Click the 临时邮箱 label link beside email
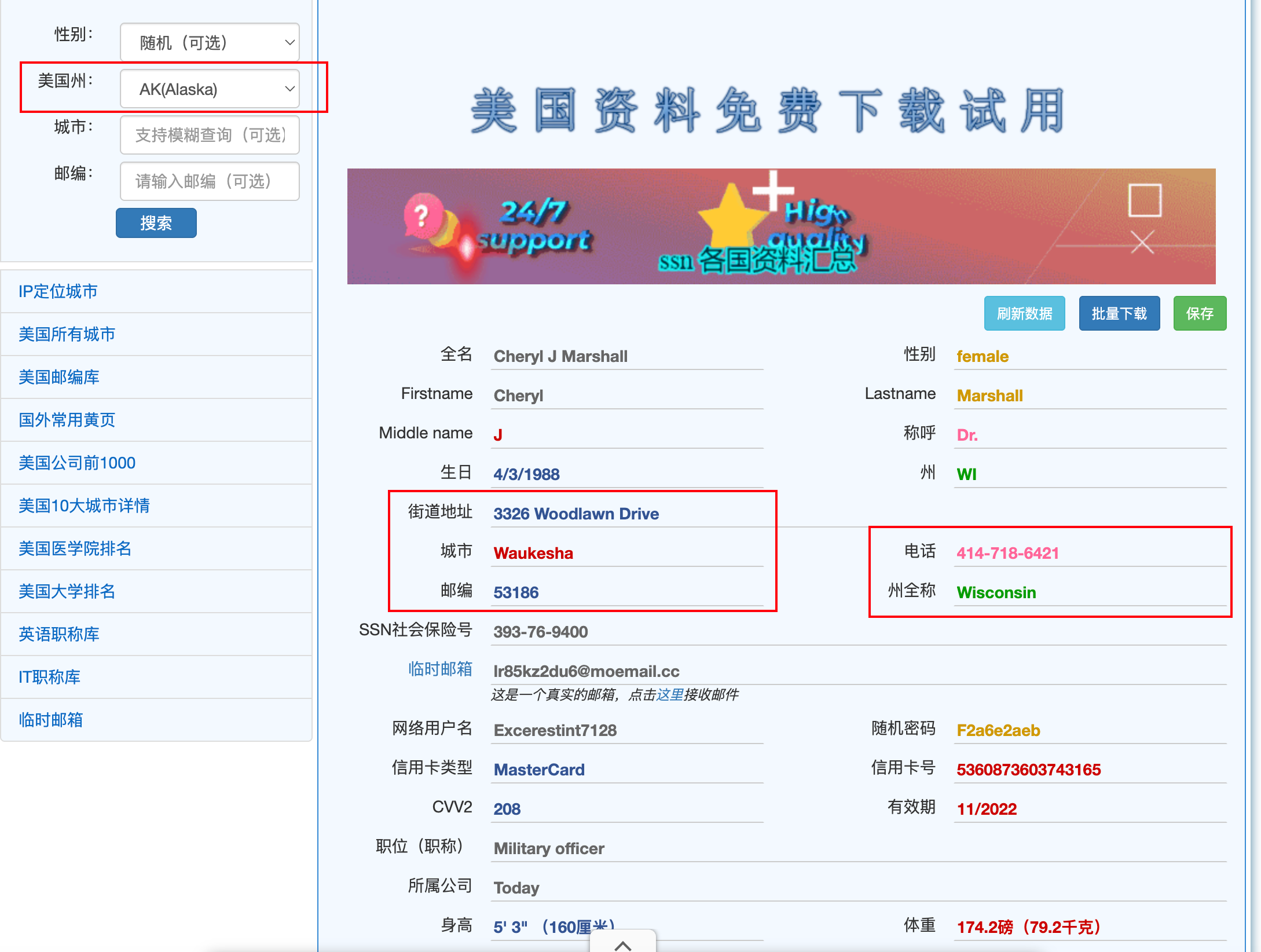Screen dimensions: 1261x952 440,669
